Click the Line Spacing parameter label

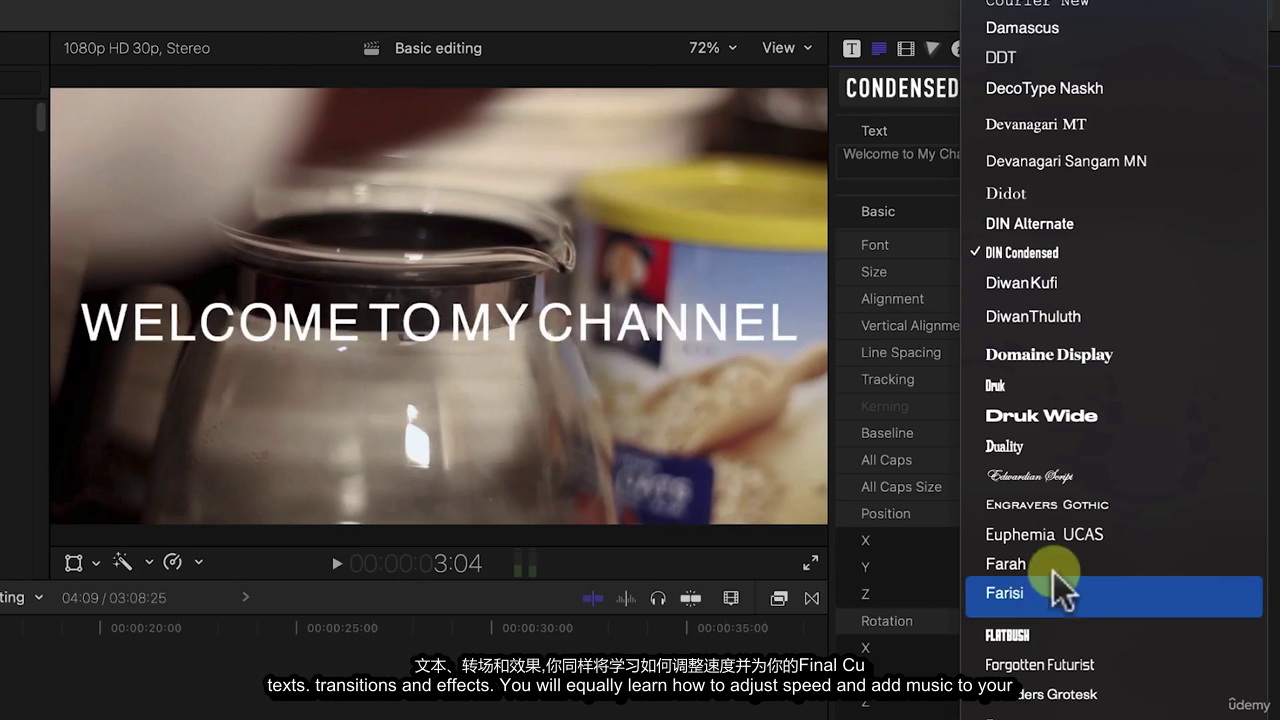(x=900, y=353)
